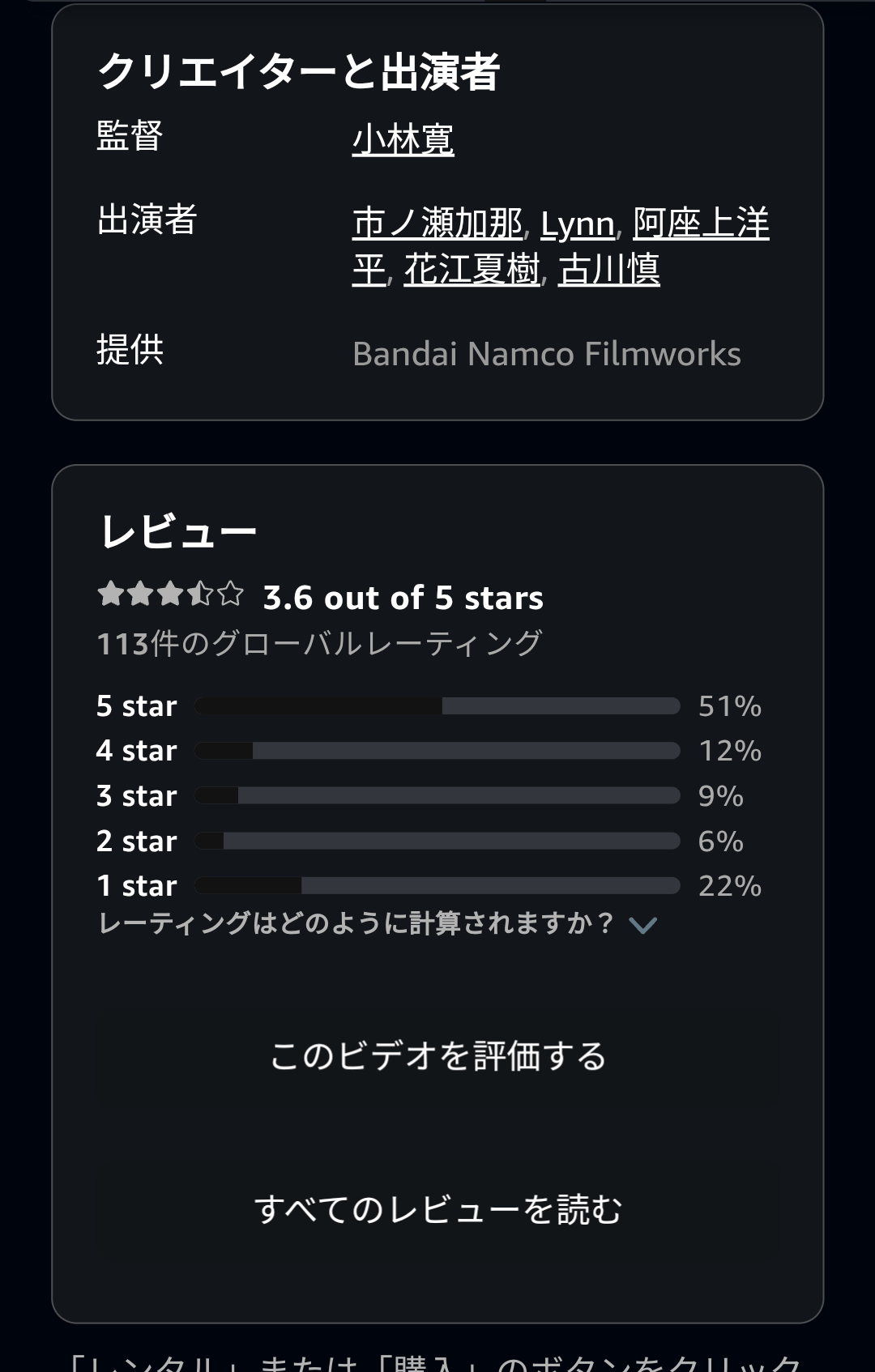Click the 4 star rating bar

pyautogui.click(x=437, y=751)
